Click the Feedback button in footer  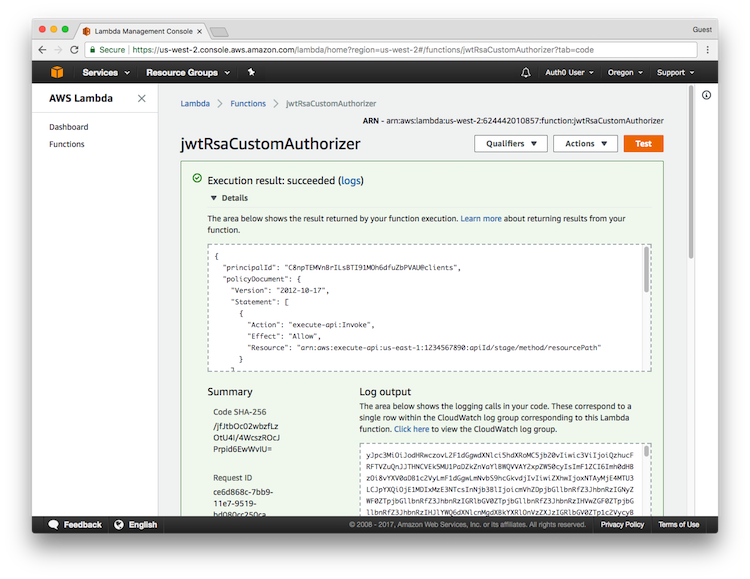click(75, 524)
